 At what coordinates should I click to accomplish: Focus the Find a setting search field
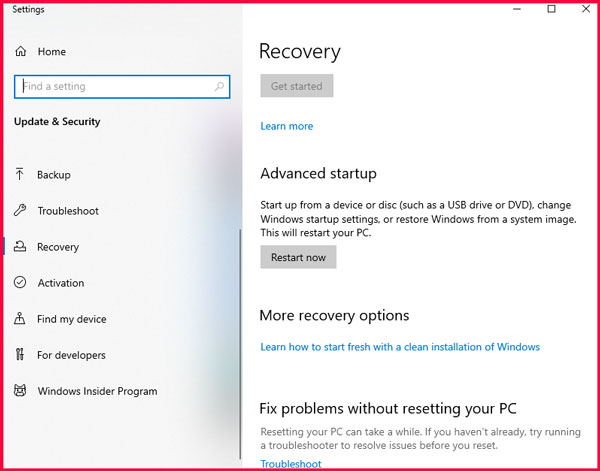122,86
